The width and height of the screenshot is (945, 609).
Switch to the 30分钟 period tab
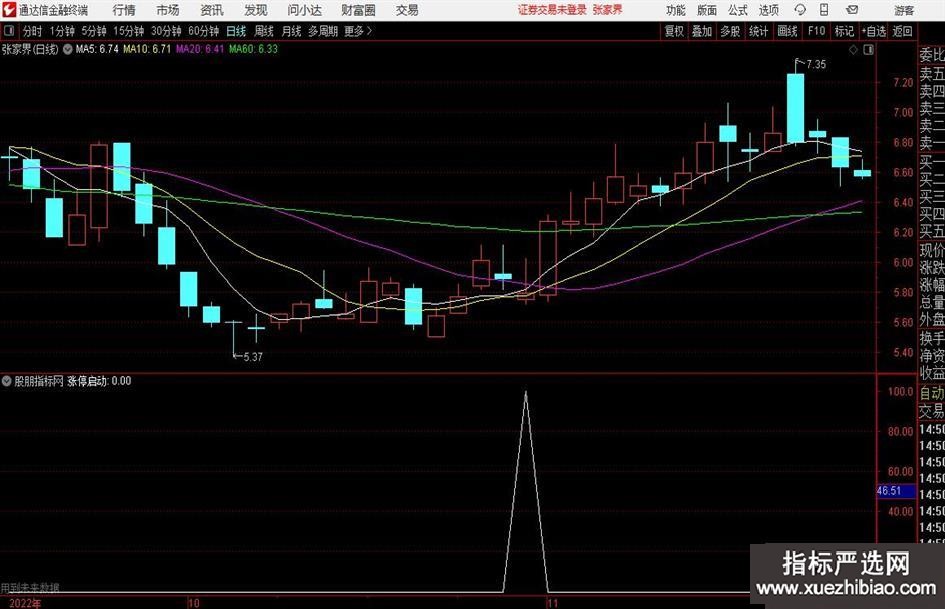(166, 31)
